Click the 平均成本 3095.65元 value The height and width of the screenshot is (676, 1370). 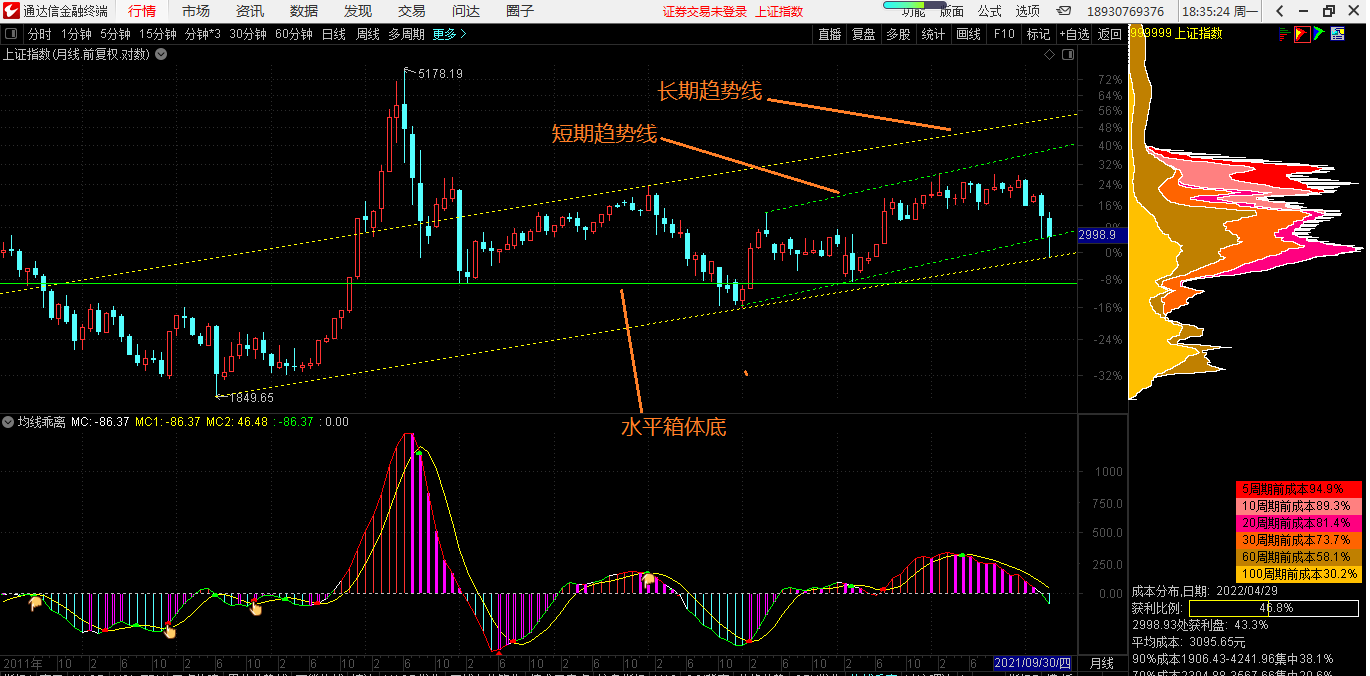point(1188,642)
